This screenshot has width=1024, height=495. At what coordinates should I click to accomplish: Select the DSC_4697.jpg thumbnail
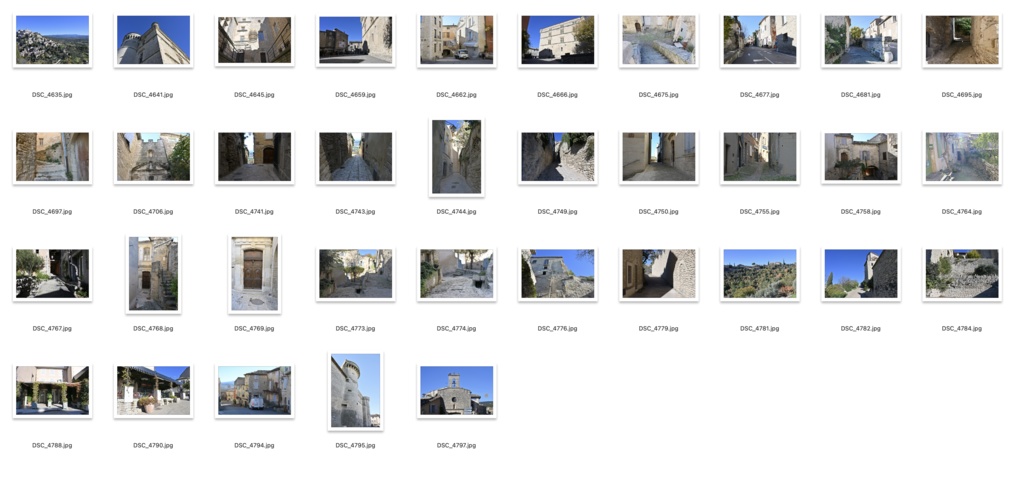click(x=52, y=157)
